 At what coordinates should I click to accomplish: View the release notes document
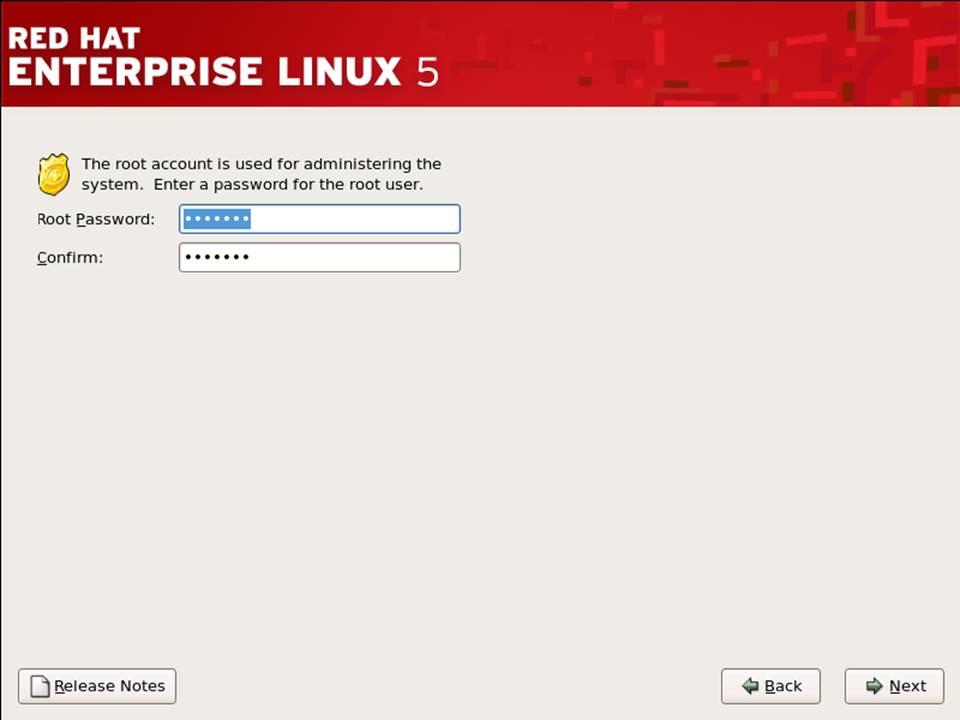(x=97, y=686)
